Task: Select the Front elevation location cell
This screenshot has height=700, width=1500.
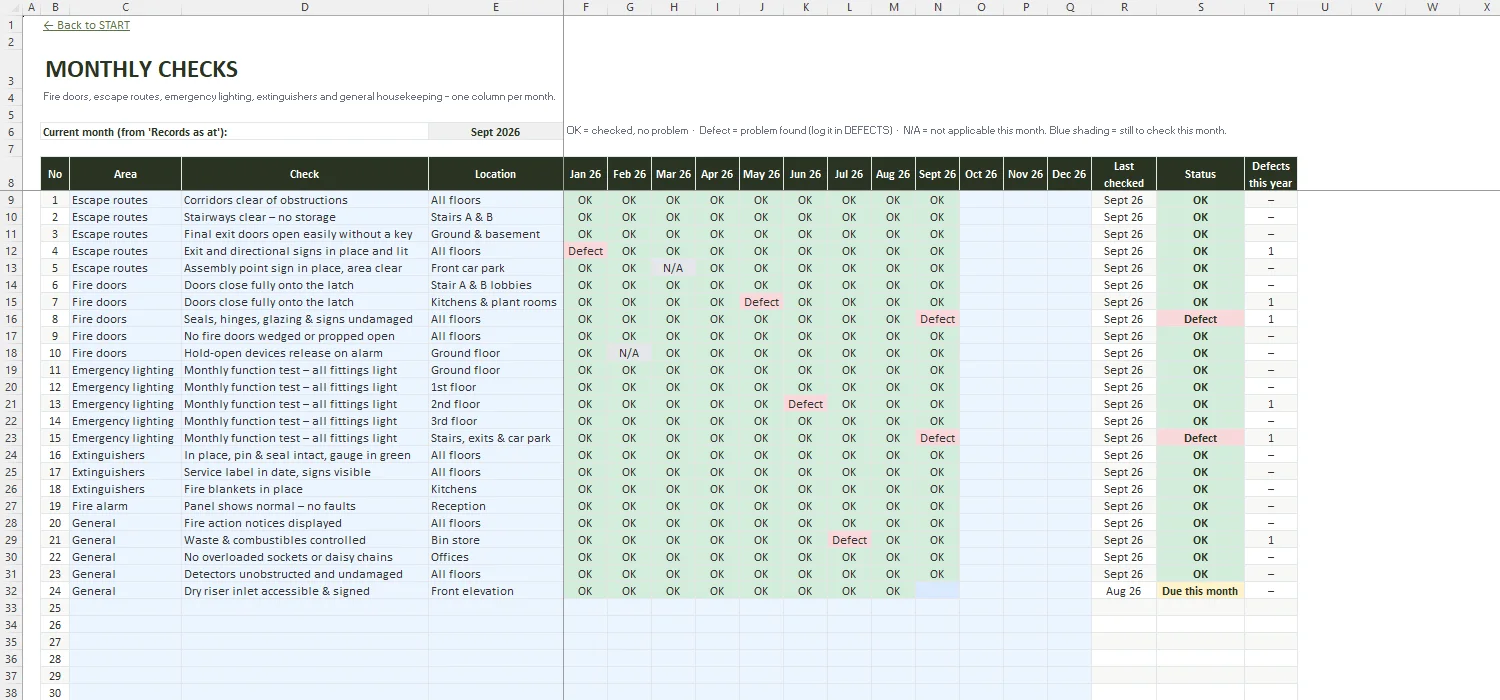Action: coord(496,591)
